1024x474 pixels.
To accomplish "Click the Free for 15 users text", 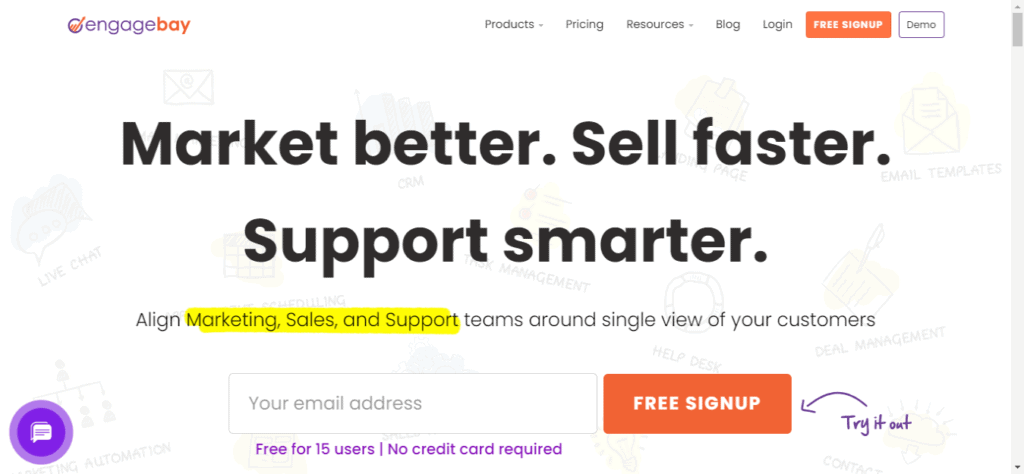I will [x=314, y=449].
